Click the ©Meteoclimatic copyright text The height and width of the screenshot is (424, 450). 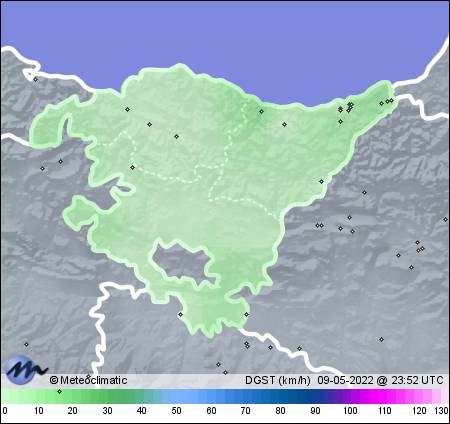(x=88, y=380)
